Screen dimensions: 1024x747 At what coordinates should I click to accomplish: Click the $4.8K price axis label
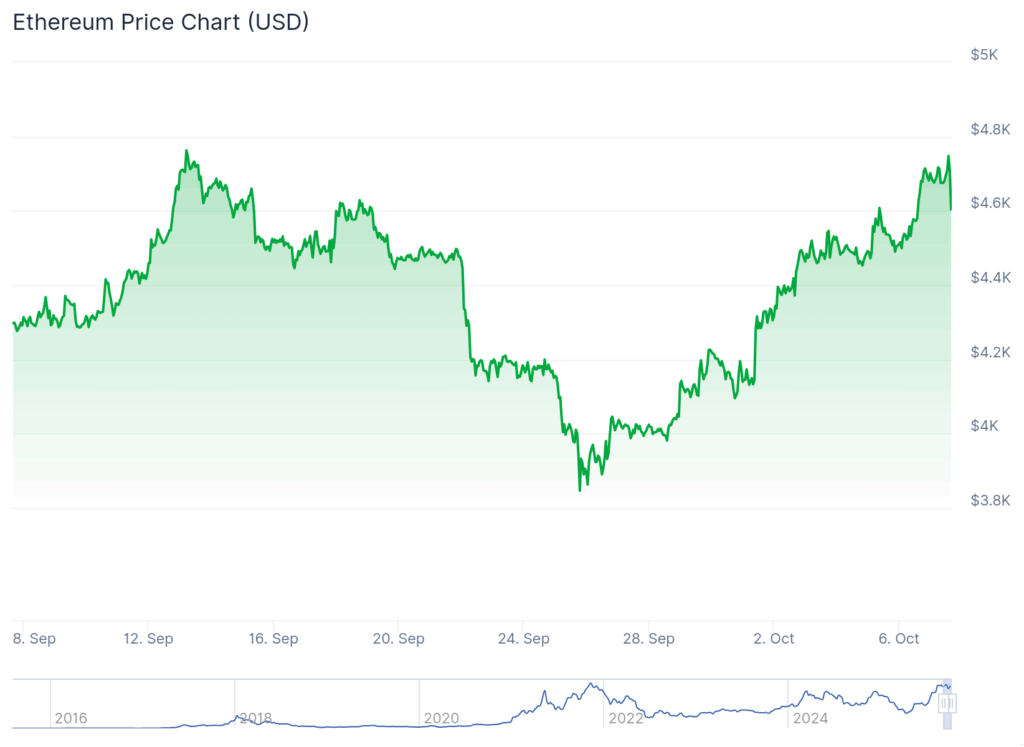[x=990, y=129]
